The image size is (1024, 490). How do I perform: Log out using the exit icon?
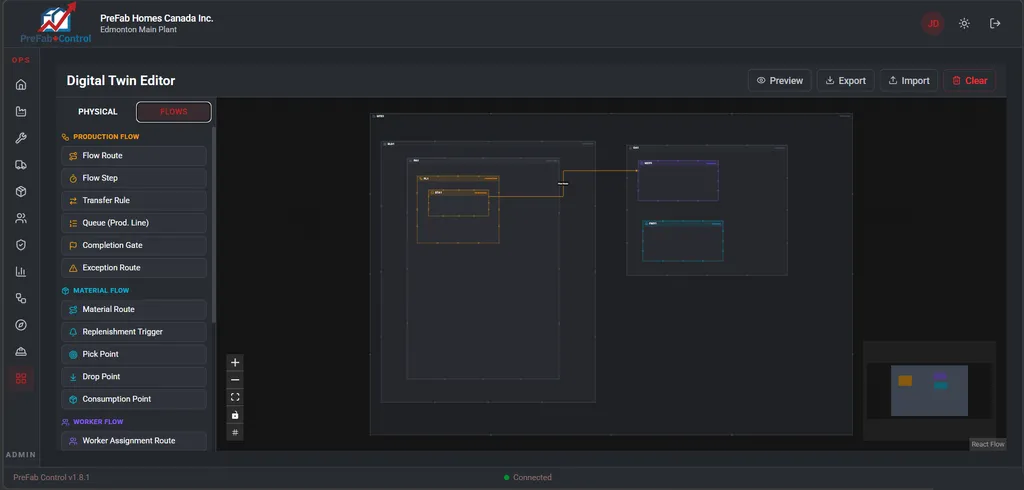pyautogui.click(x=995, y=24)
